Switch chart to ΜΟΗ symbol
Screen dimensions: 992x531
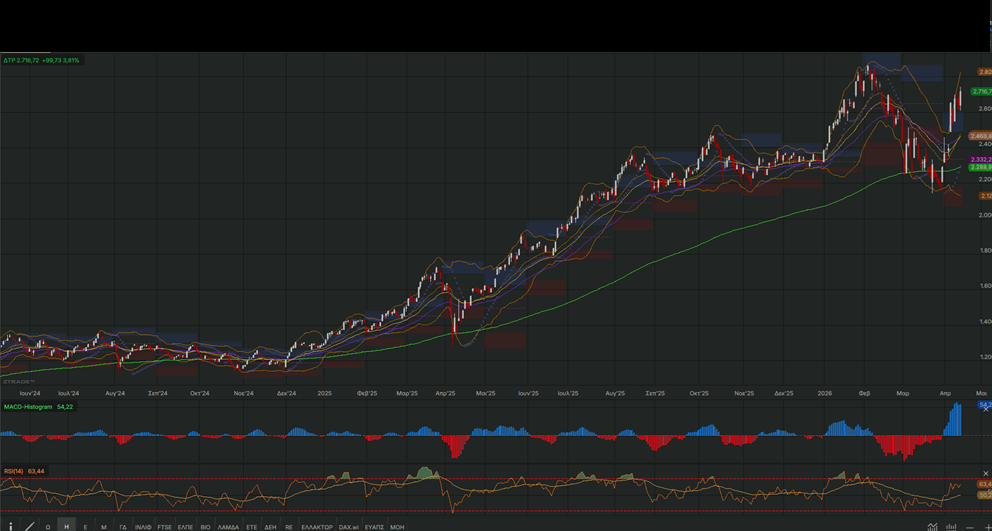[x=397, y=527]
